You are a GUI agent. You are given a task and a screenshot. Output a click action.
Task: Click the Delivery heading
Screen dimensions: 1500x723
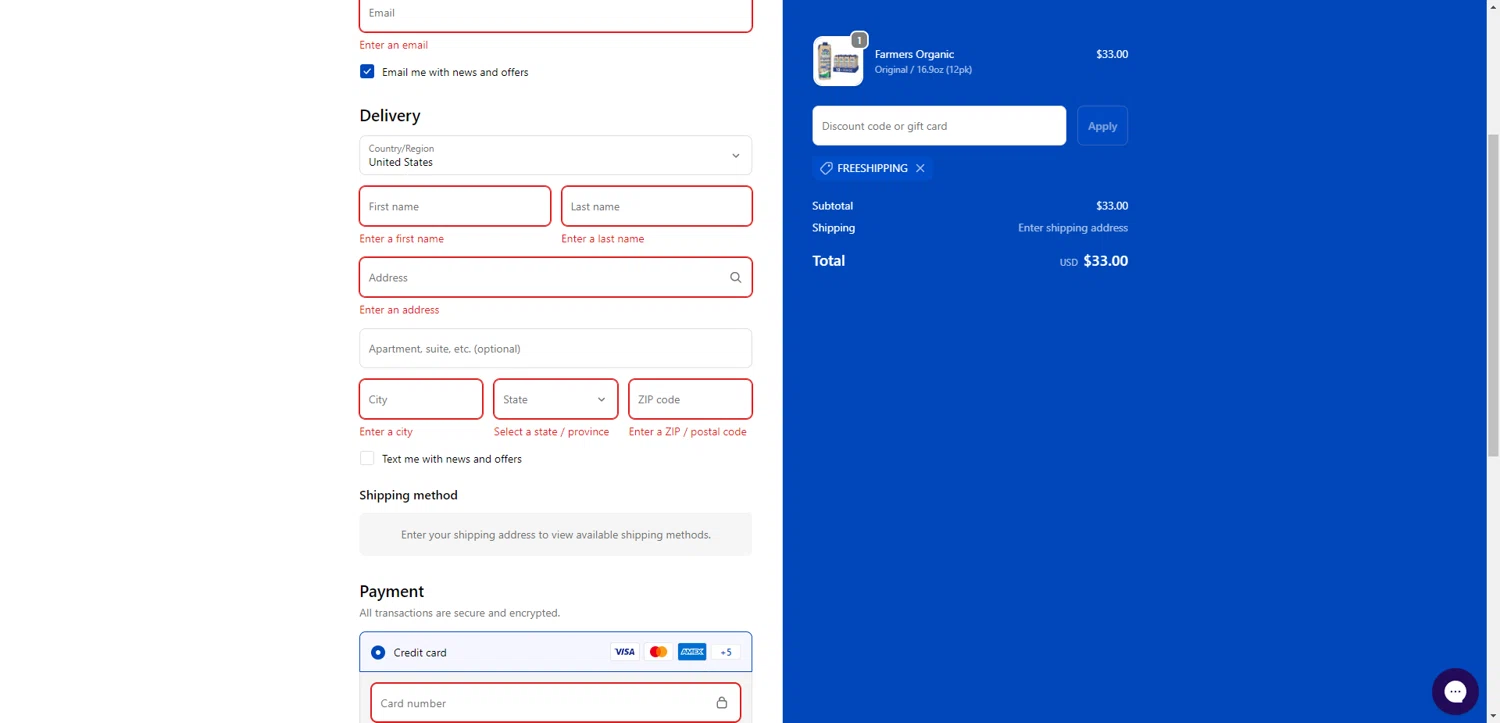[390, 116]
